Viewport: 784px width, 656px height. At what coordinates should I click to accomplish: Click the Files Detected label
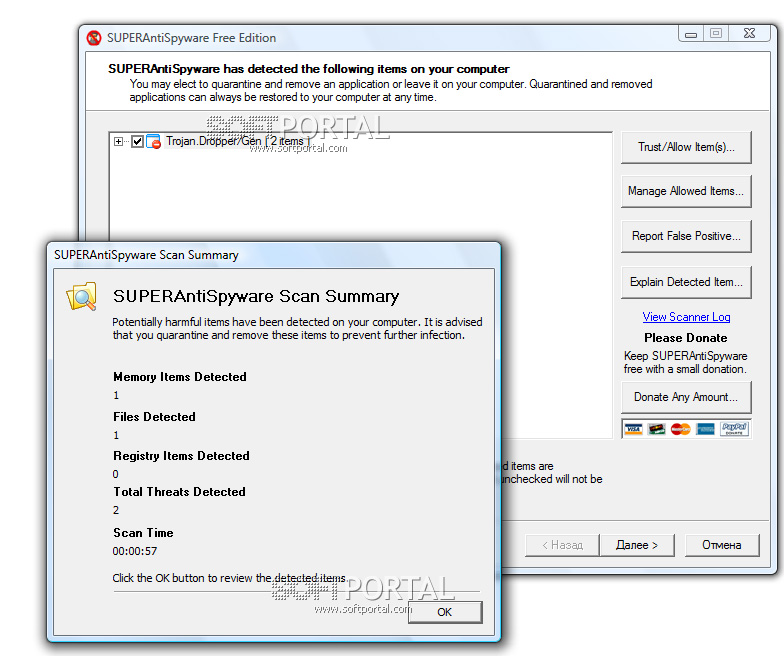coord(154,417)
